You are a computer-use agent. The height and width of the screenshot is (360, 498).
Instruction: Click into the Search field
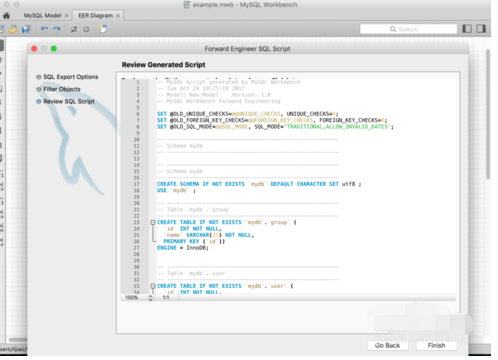coord(408,29)
